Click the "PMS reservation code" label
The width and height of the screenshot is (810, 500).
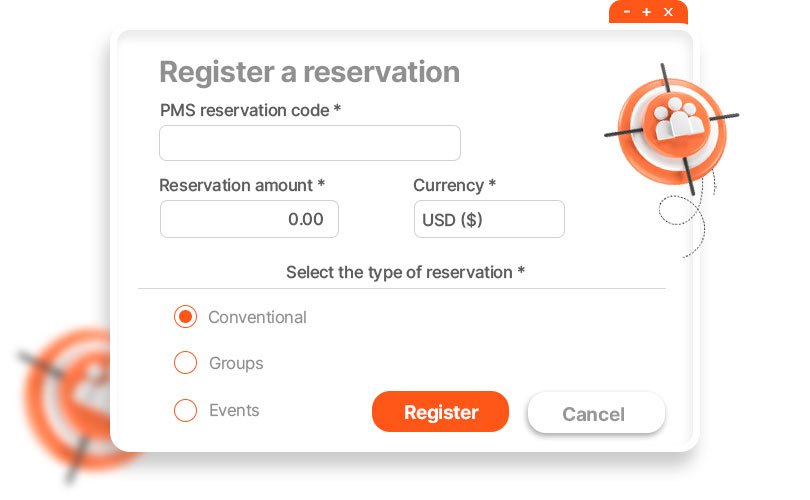tap(250, 110)
